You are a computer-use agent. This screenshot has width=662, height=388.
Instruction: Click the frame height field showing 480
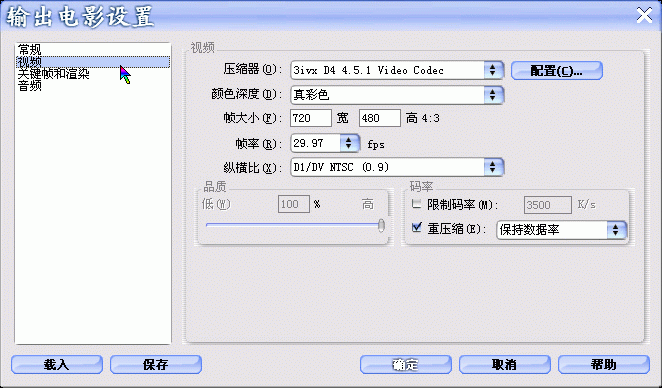(380, 118)
